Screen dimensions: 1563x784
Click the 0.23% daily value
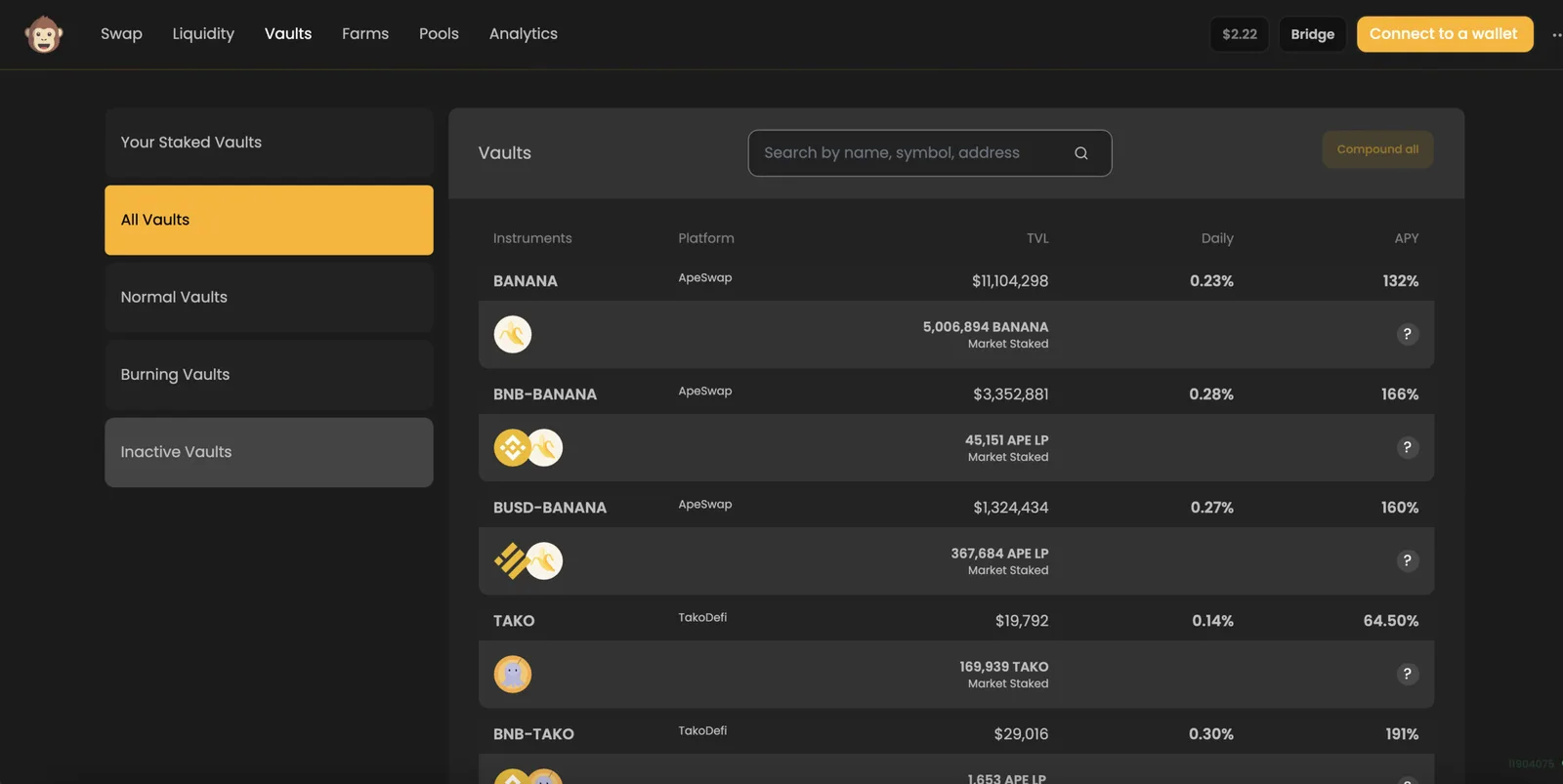(x=1211, y=281)
